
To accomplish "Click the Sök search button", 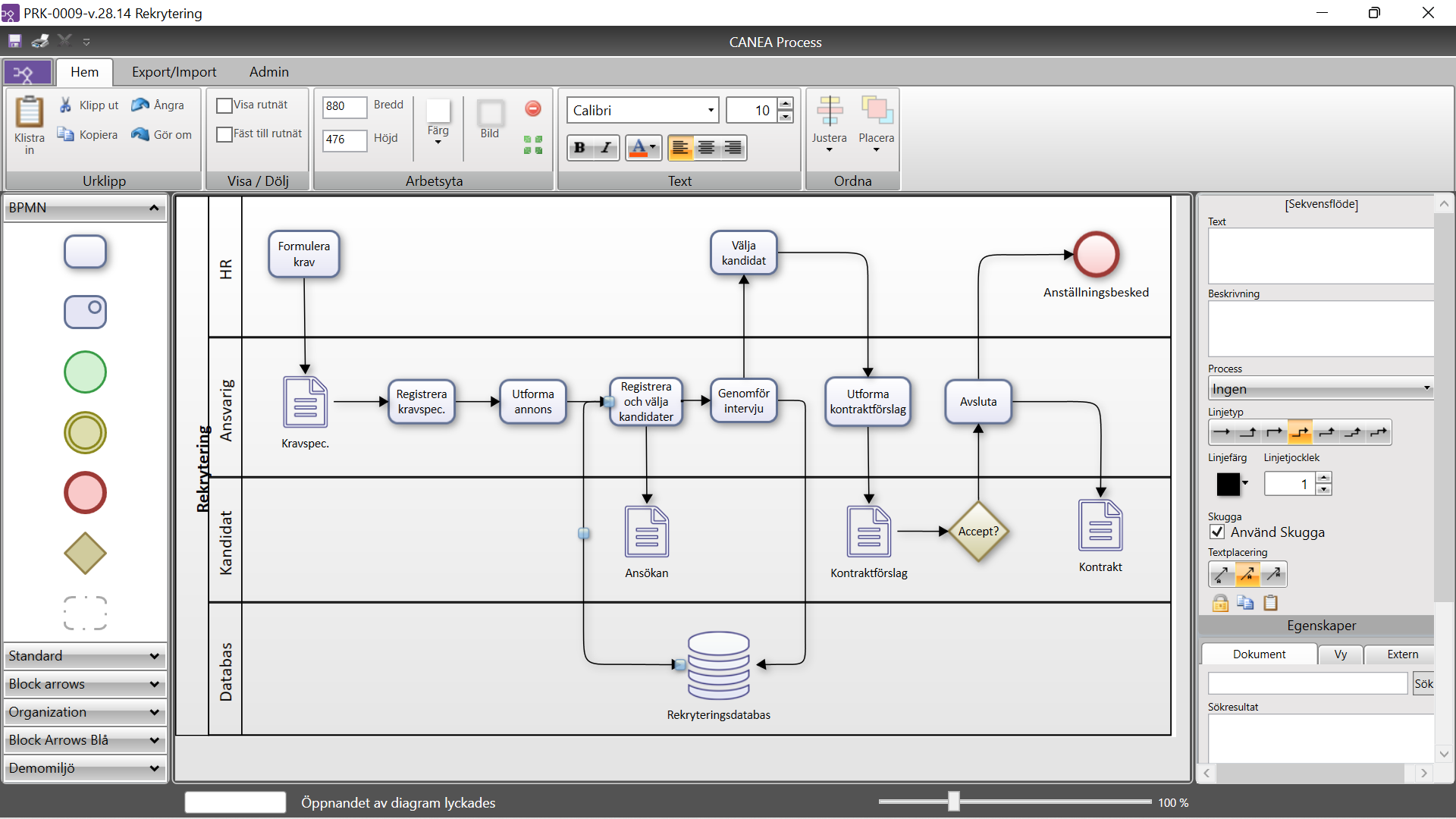I will 1423,684.
